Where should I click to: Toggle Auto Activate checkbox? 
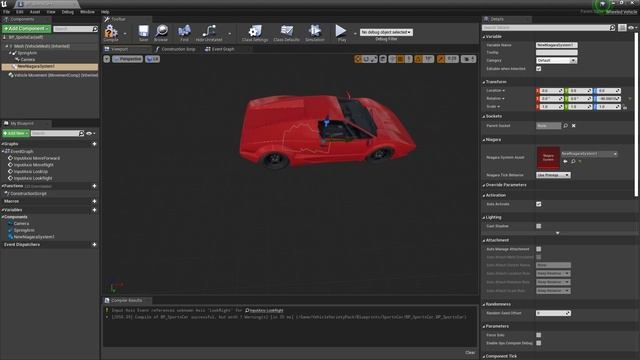pyautogui.click(x=538, y=204)
